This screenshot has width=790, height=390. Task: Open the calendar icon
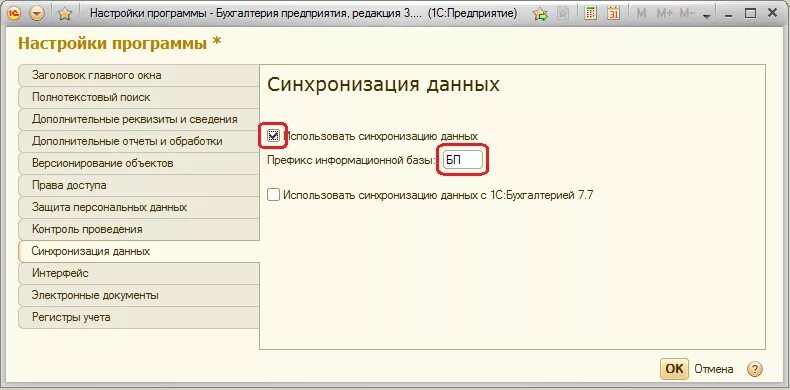pos(613,14)
